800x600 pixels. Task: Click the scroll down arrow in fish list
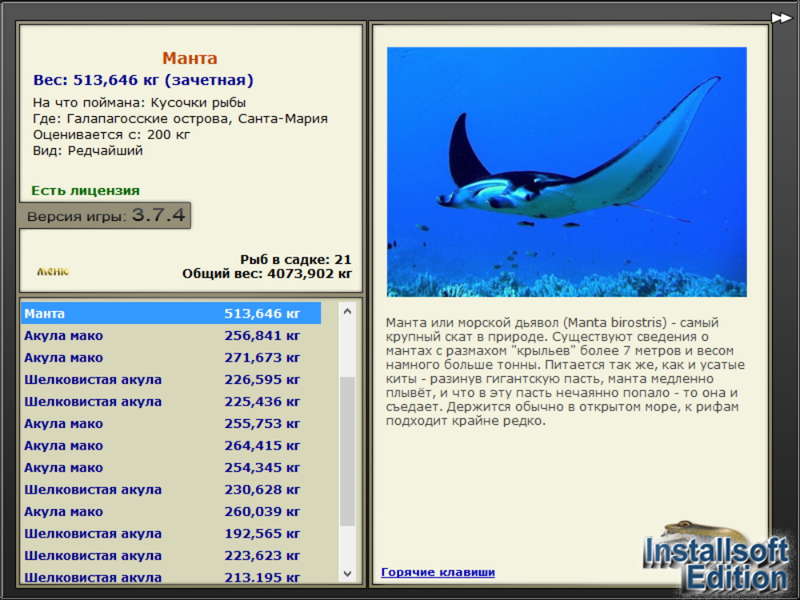coord(347,573)
